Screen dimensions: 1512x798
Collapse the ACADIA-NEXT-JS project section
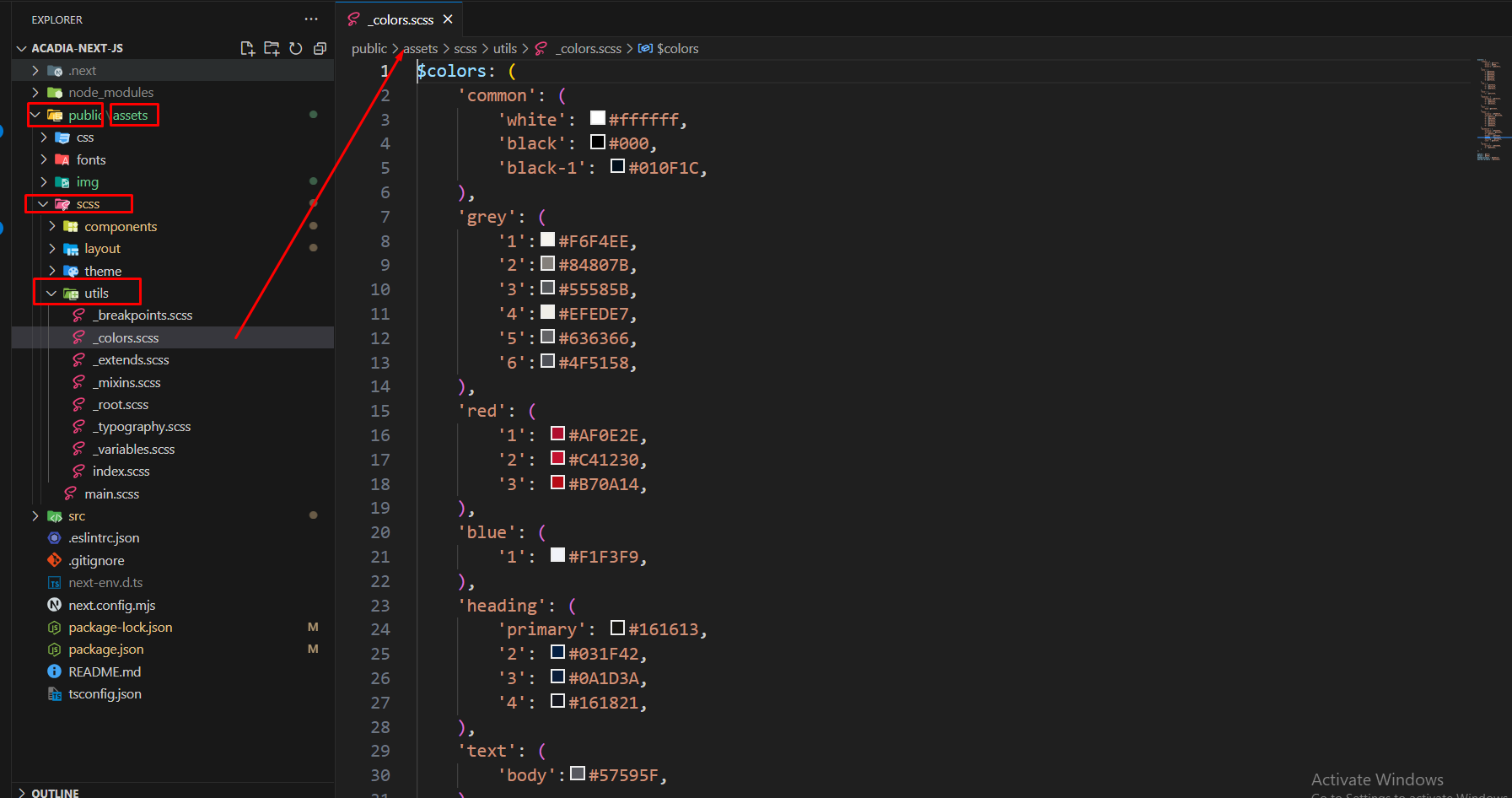pyautogui.click(x=22, y=48)
